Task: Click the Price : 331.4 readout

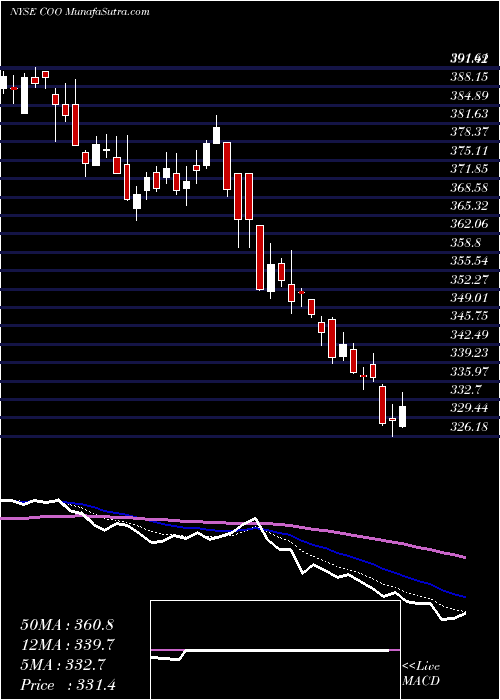Action: coord(67,685)
